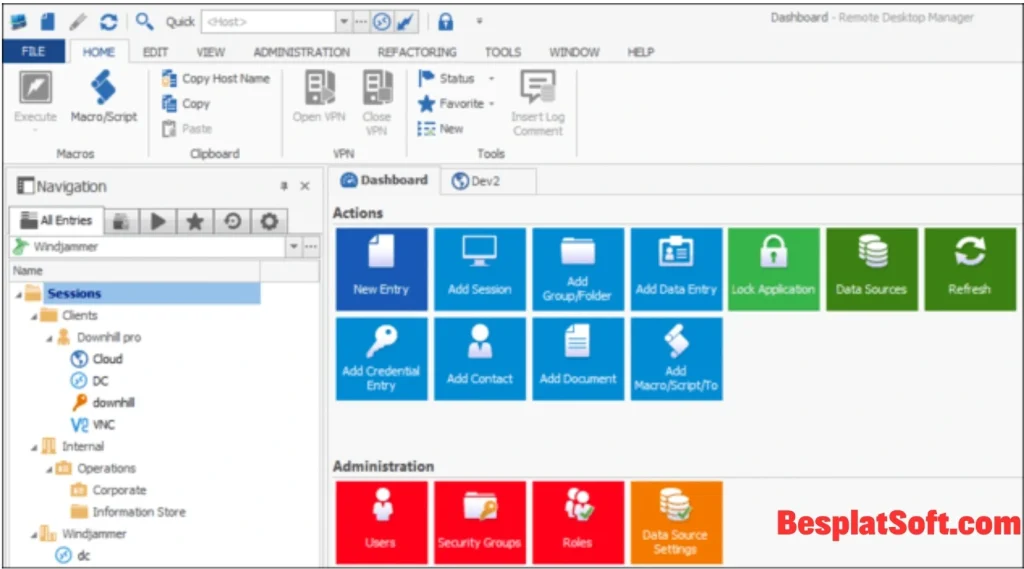Open the WINDOW ribbon tab
The width and height of the screenshot is (1024, 569).
[x=574, y=52]
